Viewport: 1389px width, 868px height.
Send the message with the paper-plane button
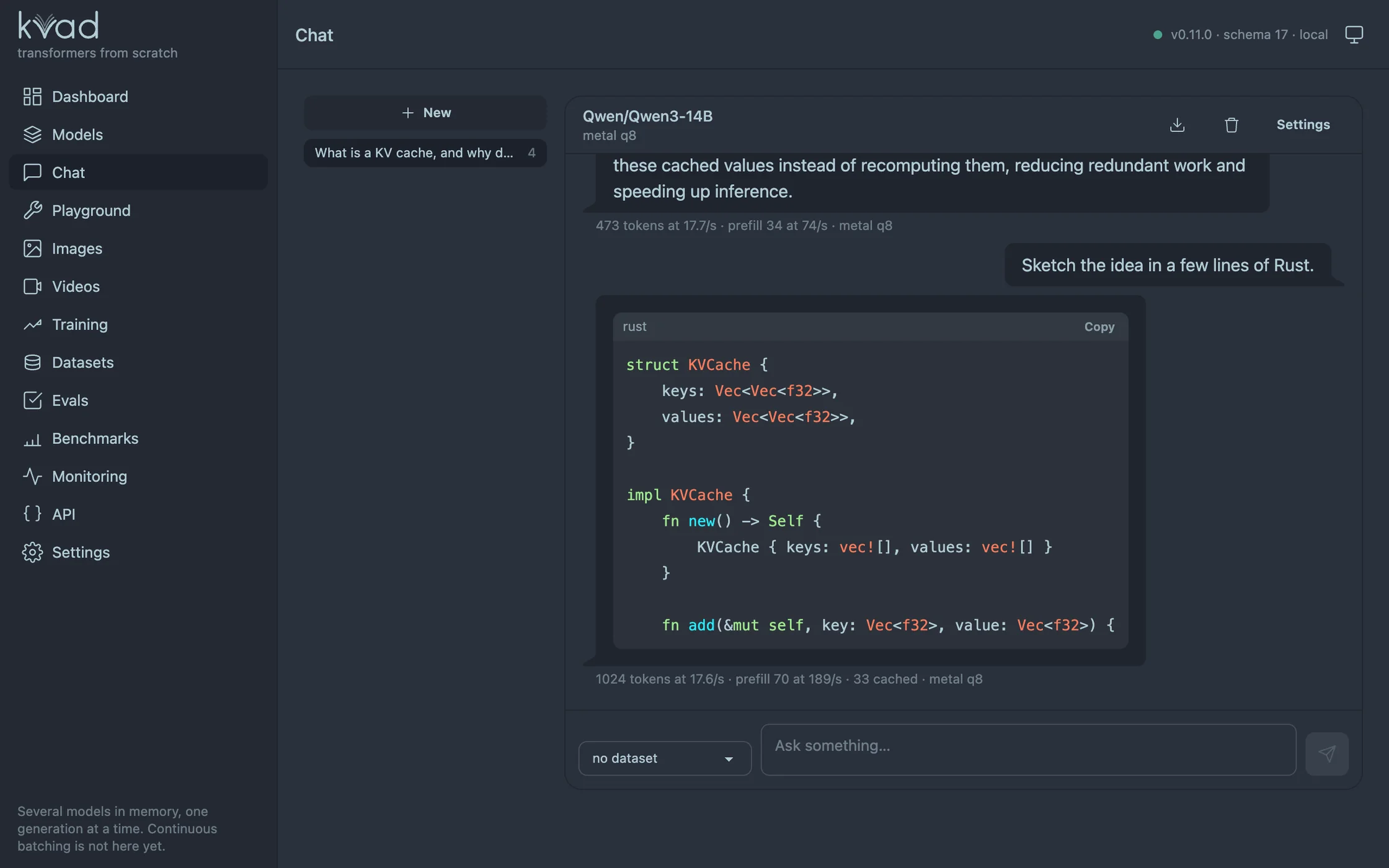[1326, 754]
